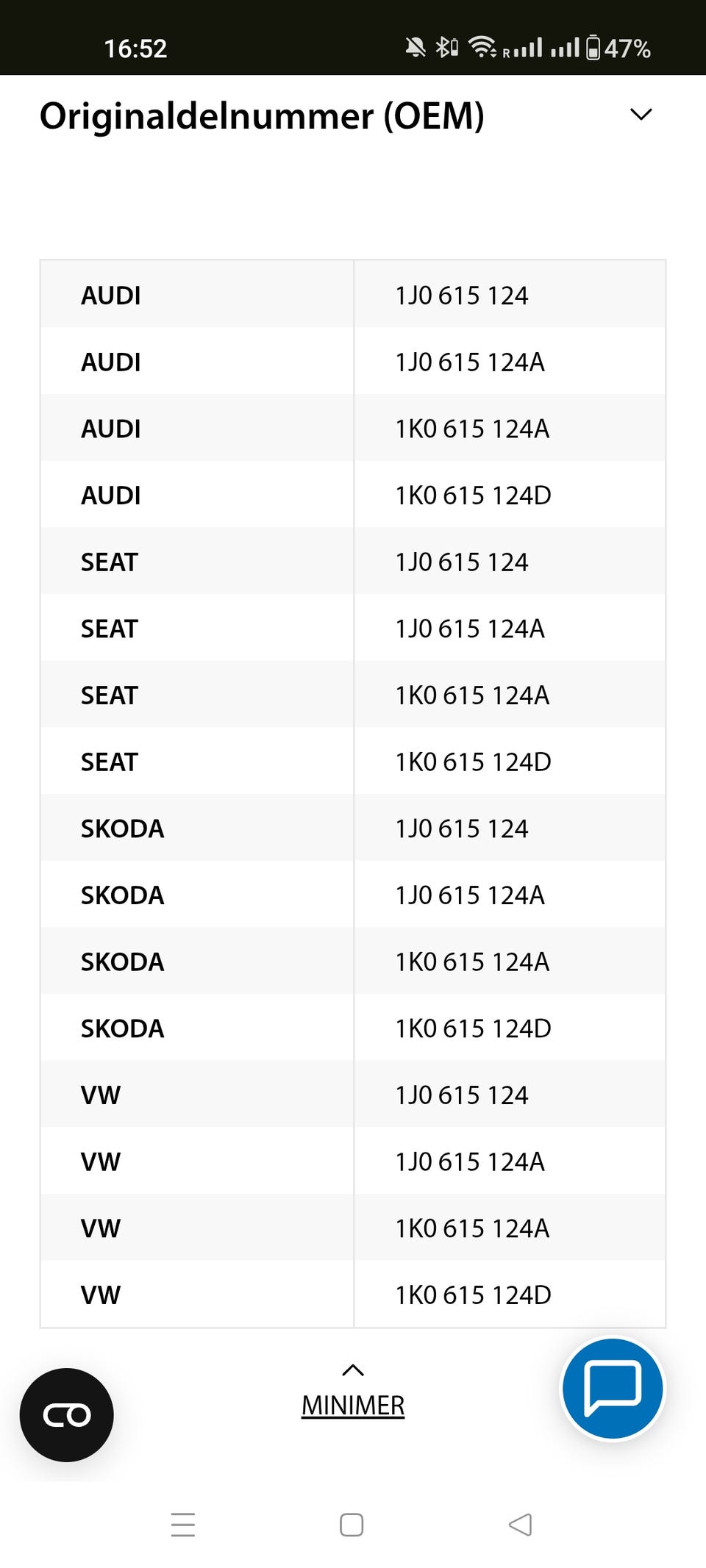Select SKODA part number 1K0 615 124A

click(472, 962)
